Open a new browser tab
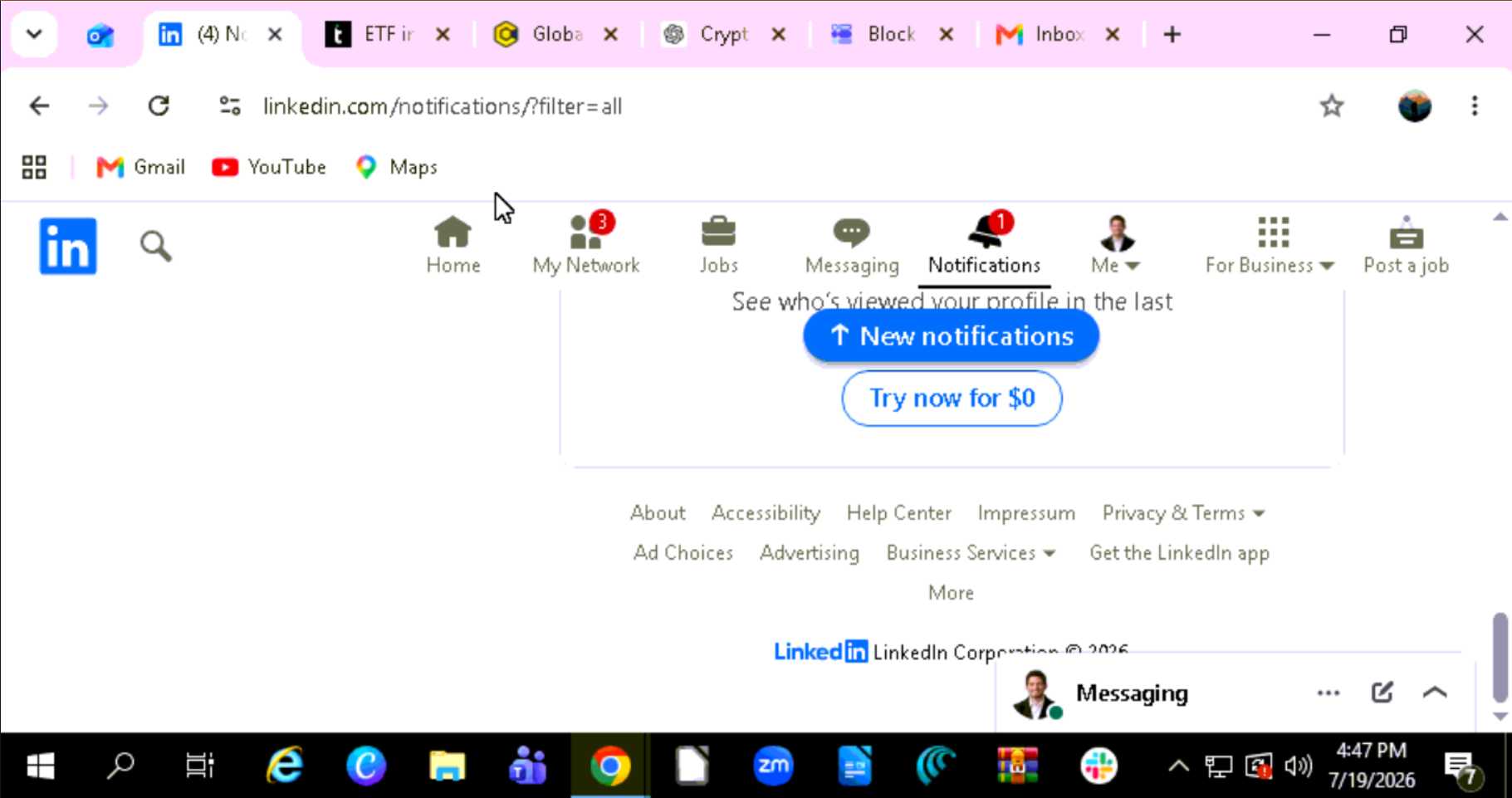This screenshot has height=798, width=1512. coord(1172,35)
